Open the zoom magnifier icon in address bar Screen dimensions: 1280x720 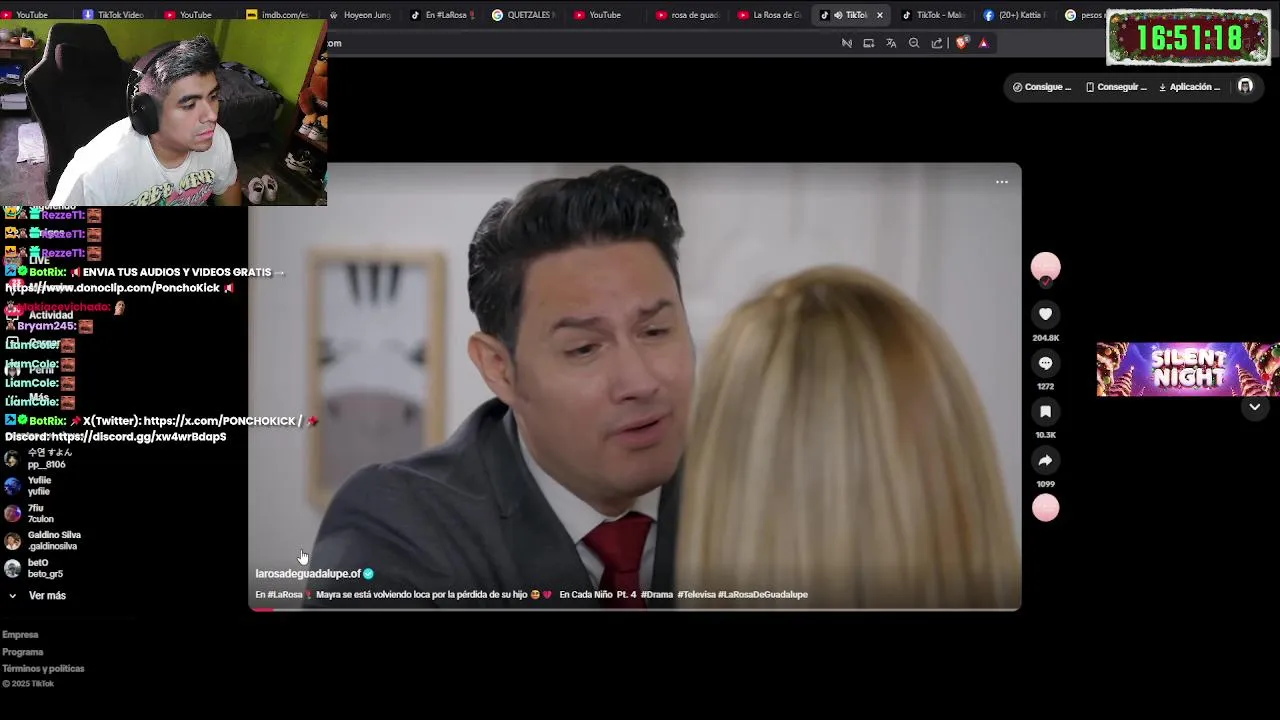point(914,43)
